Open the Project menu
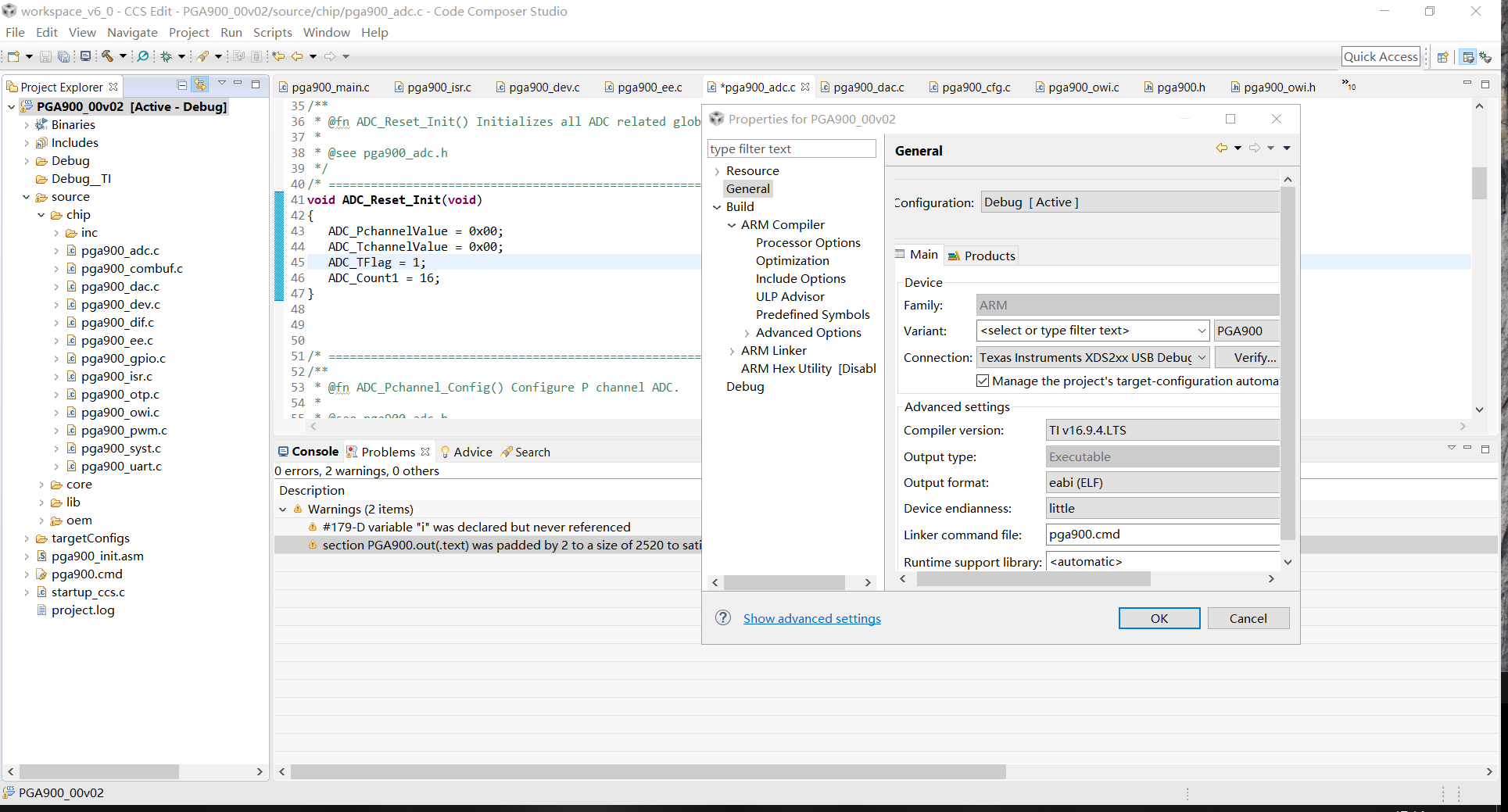This screenshot has width=1508, height=812. pos(188,32)
